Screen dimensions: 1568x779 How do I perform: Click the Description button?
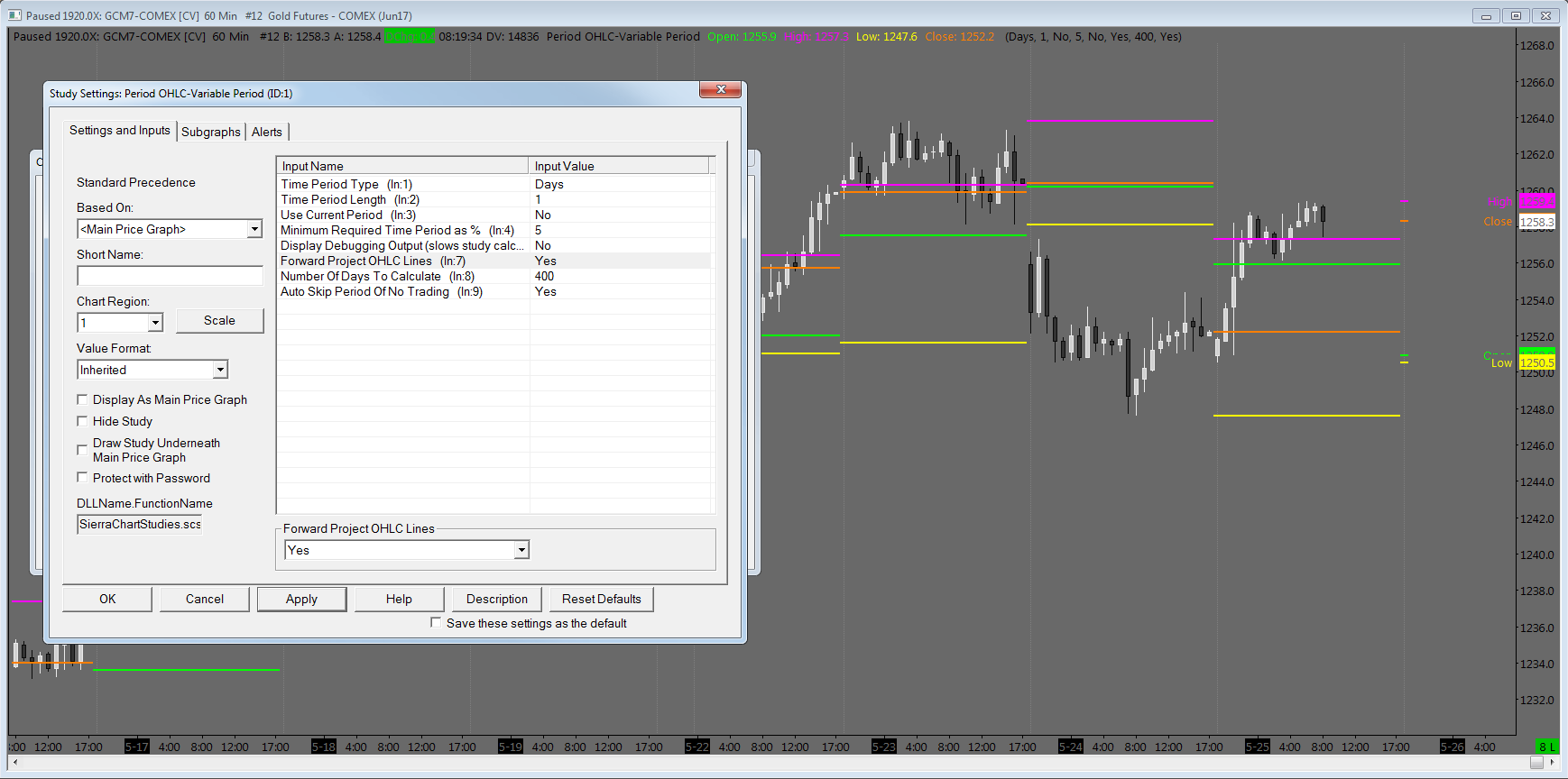497,599
